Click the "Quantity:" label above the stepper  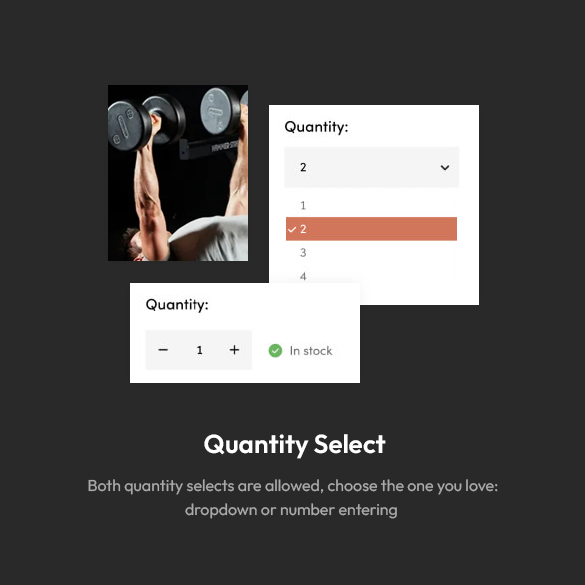[x=177, y=304]
